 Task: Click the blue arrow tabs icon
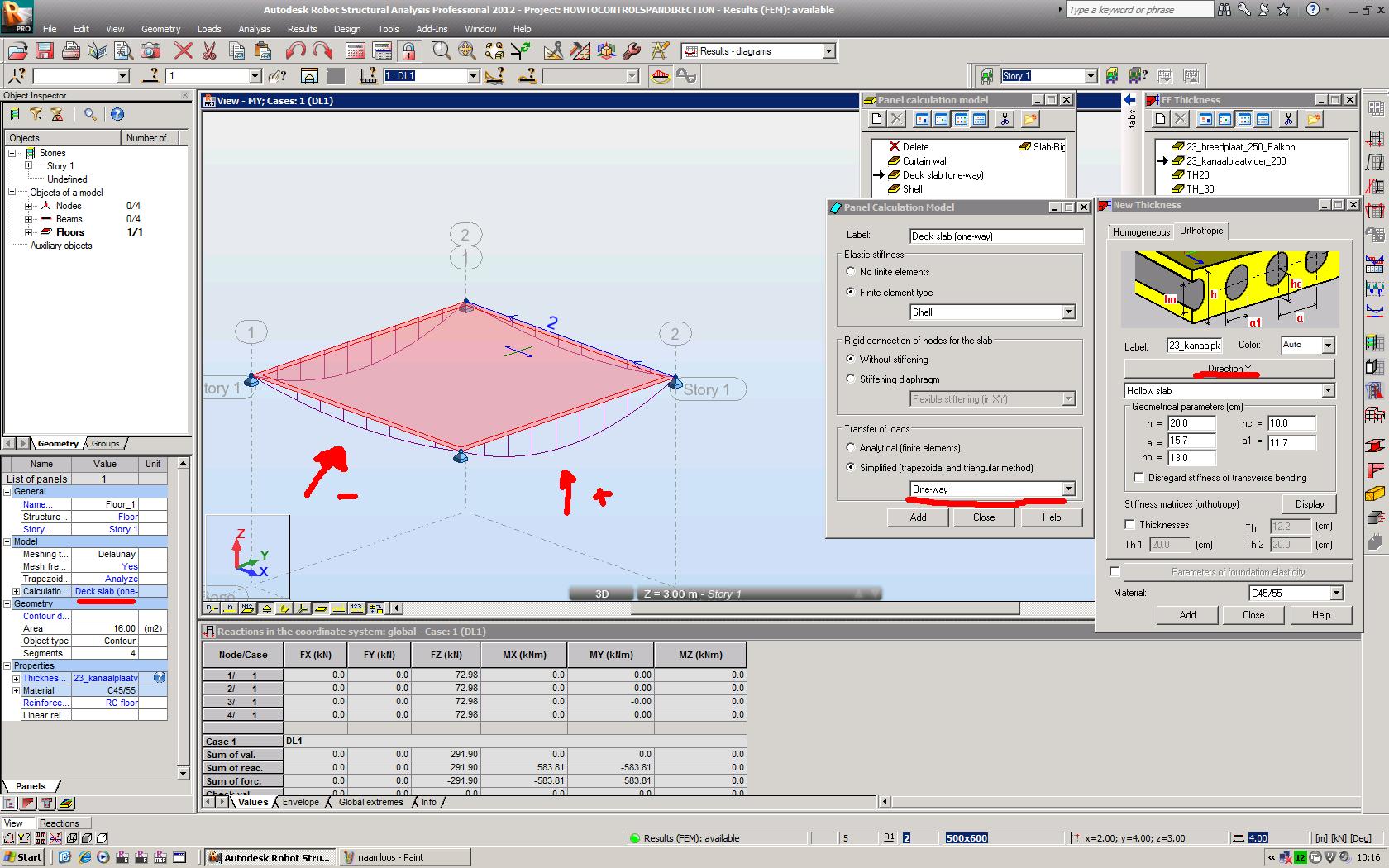point(1130,100)
